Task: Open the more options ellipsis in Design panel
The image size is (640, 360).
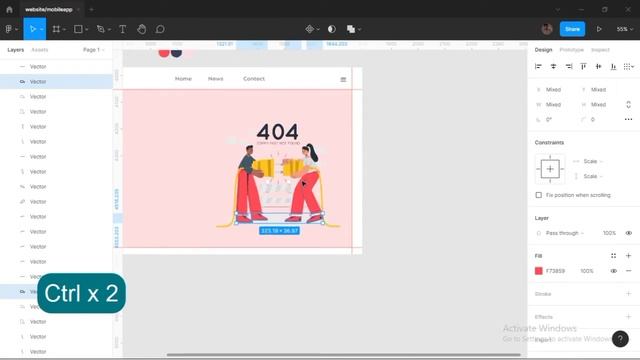Action: pos(628,119)
